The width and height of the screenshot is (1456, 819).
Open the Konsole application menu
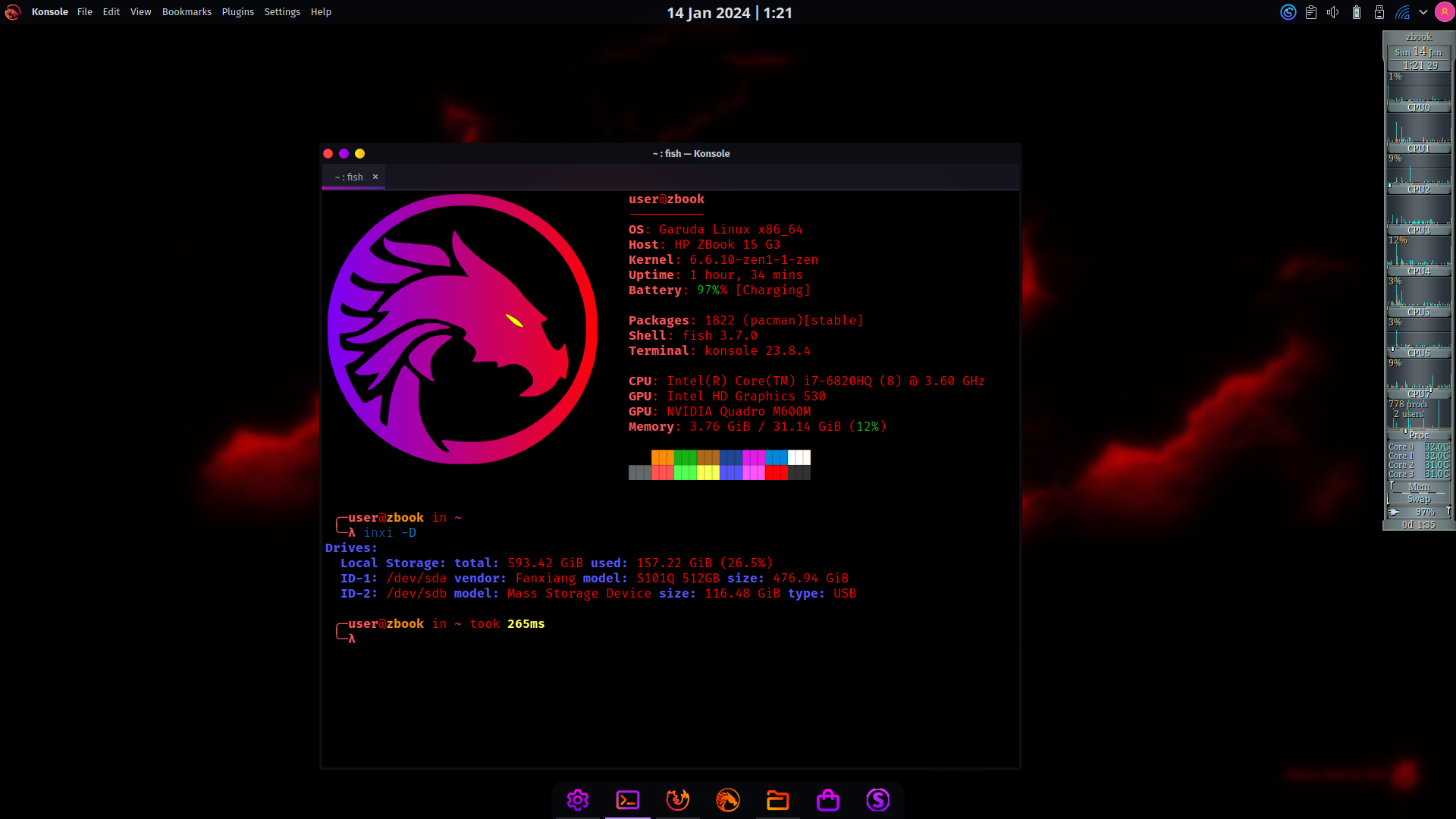50,12
